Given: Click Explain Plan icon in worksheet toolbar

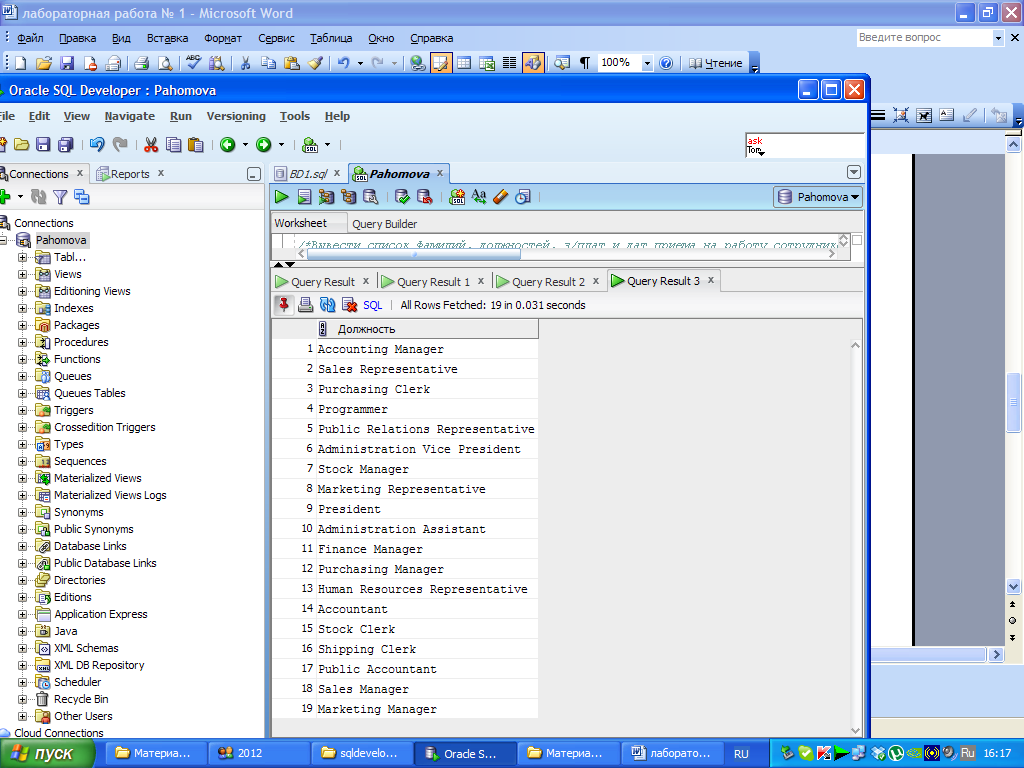Looking at the screenshot, I should click(x=348, y=197).
